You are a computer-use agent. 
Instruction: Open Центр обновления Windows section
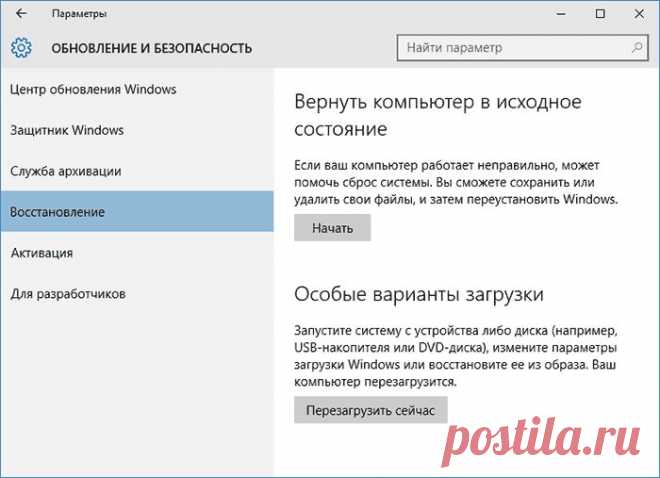click(137, 89)
